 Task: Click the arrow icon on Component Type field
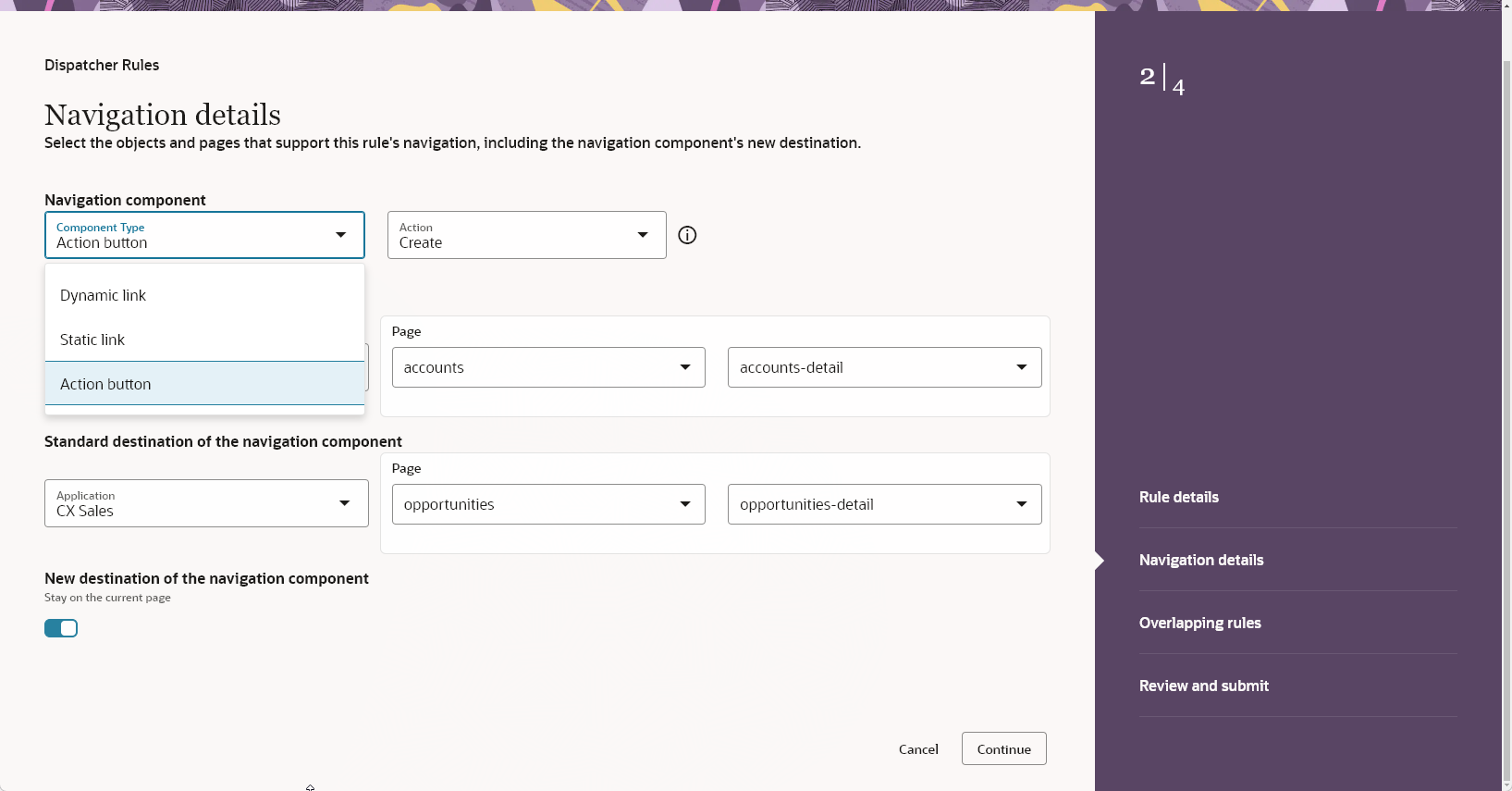coord(341,235)
